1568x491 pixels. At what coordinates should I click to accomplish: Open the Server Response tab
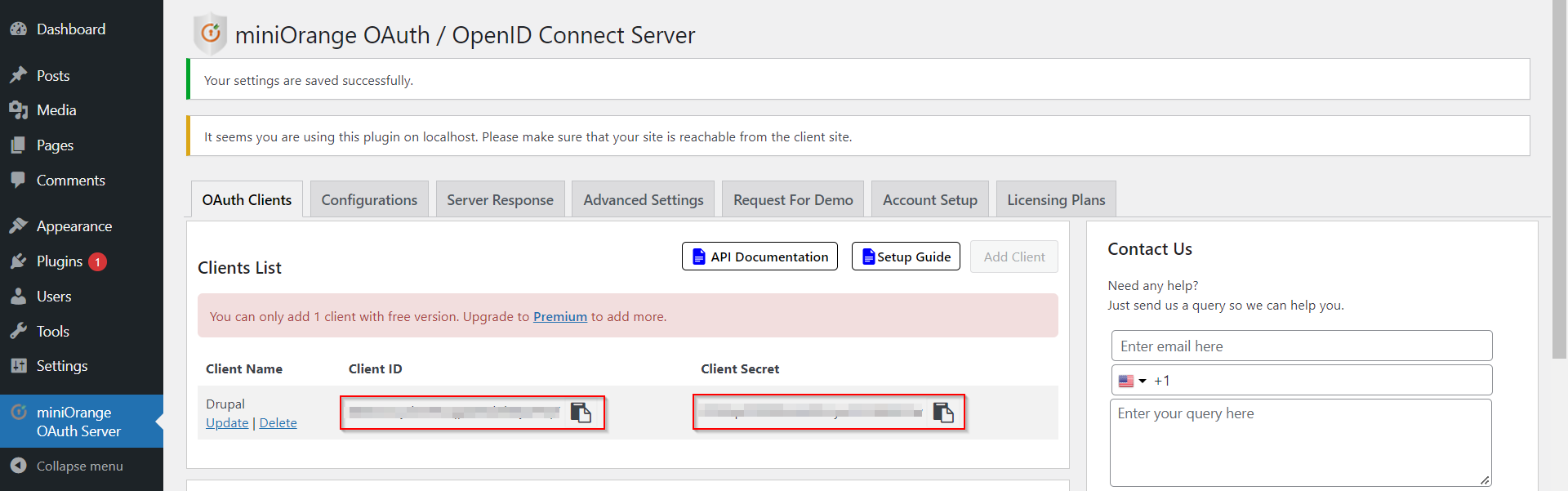(500, 199)
